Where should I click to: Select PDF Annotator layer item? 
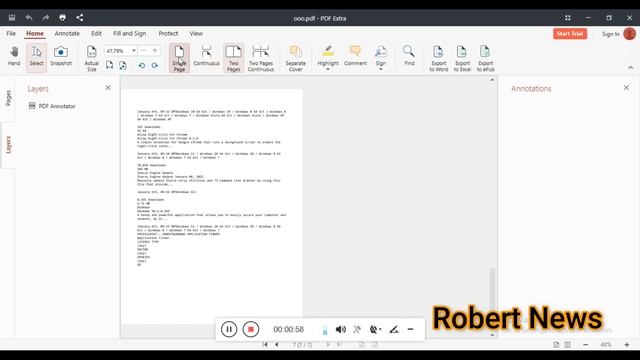[x=52, y=106]
